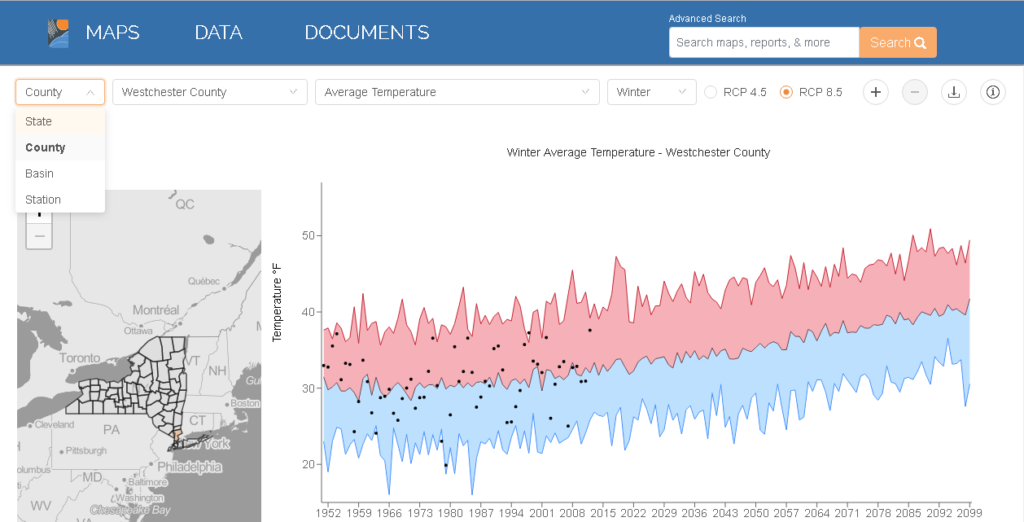Select the RCP 8.5 radio button
The image size is (1024, 522).
[x=786, y=92]
